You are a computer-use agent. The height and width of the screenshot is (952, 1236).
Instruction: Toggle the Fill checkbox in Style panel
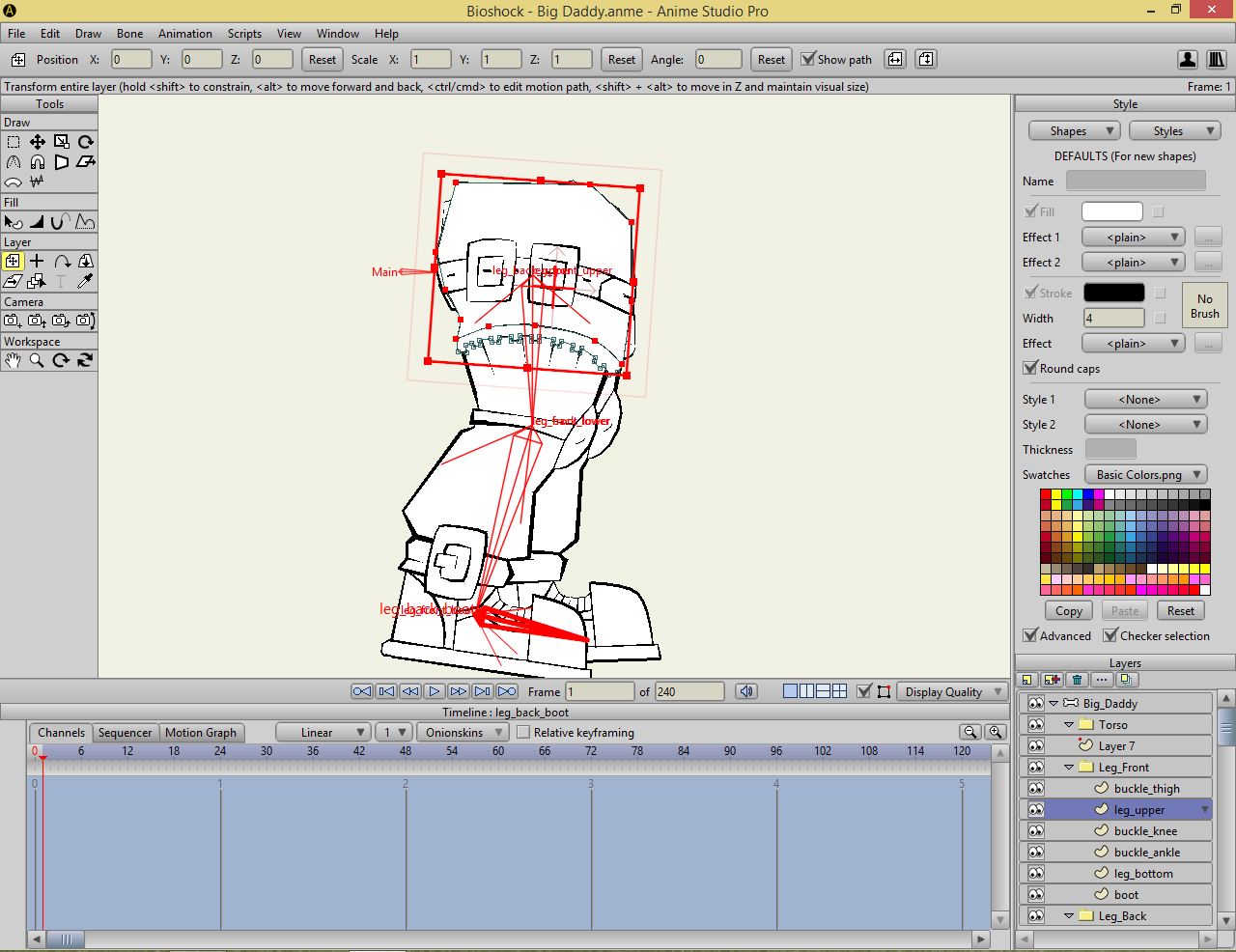(x=1030, y=211)
